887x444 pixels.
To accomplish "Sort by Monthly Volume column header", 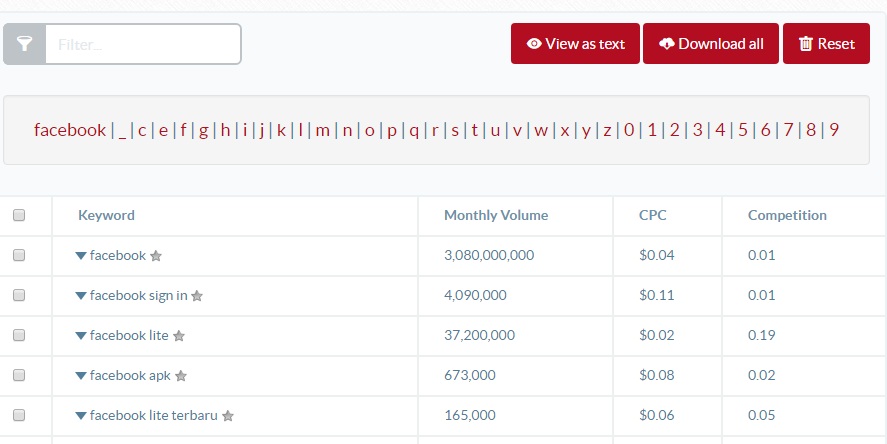I will coord(496,215).
